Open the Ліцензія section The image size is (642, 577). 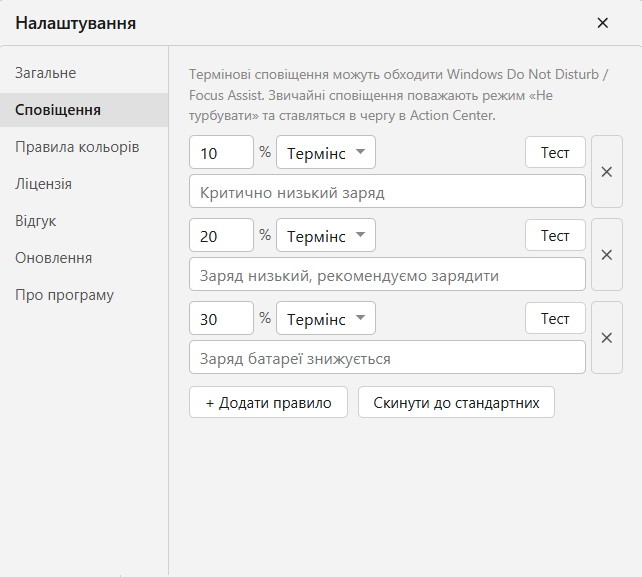pyautogui.click(x=84, y=184)
